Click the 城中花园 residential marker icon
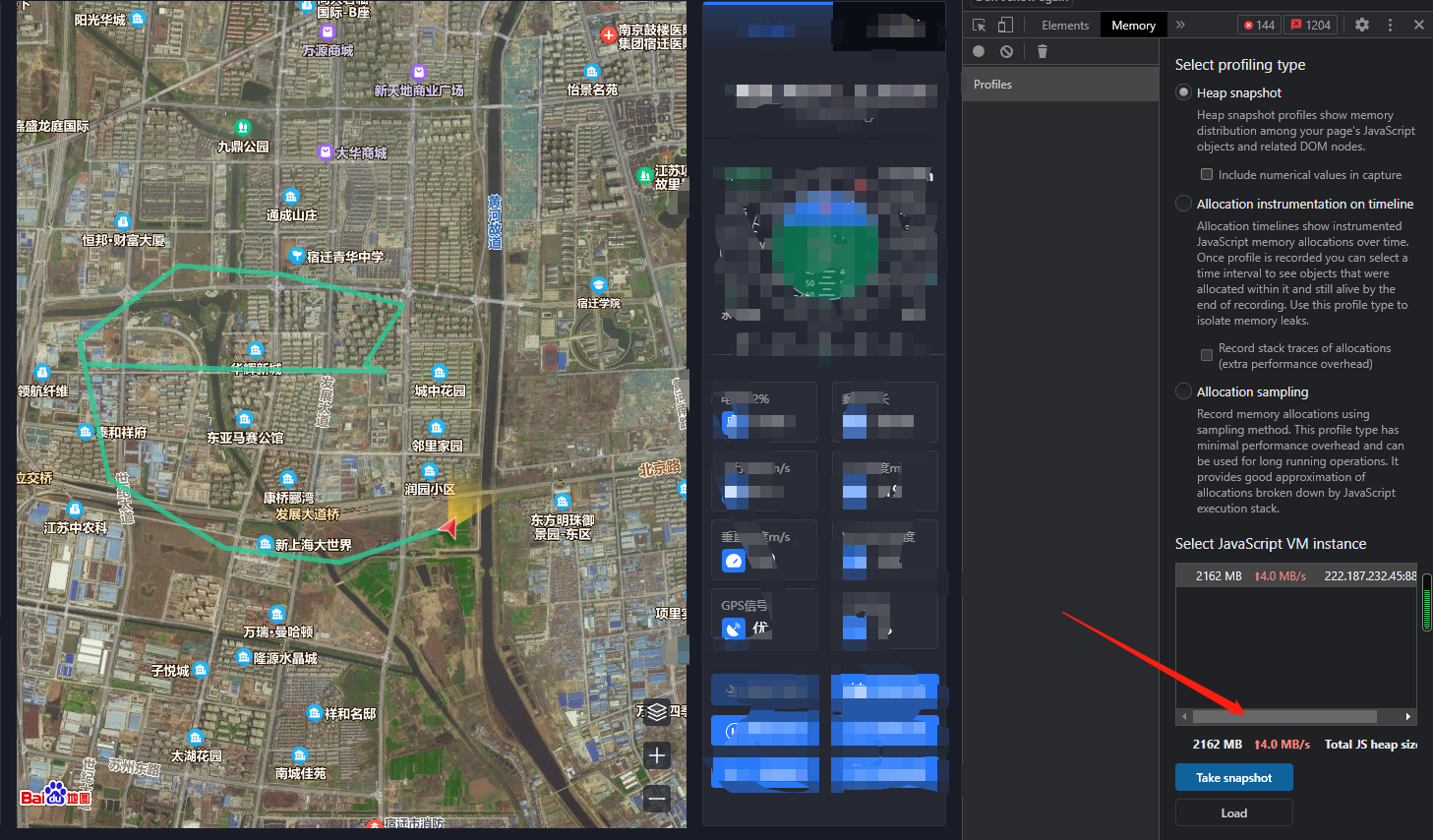The height and width of the screenshot is (840, 1433). 440,373
